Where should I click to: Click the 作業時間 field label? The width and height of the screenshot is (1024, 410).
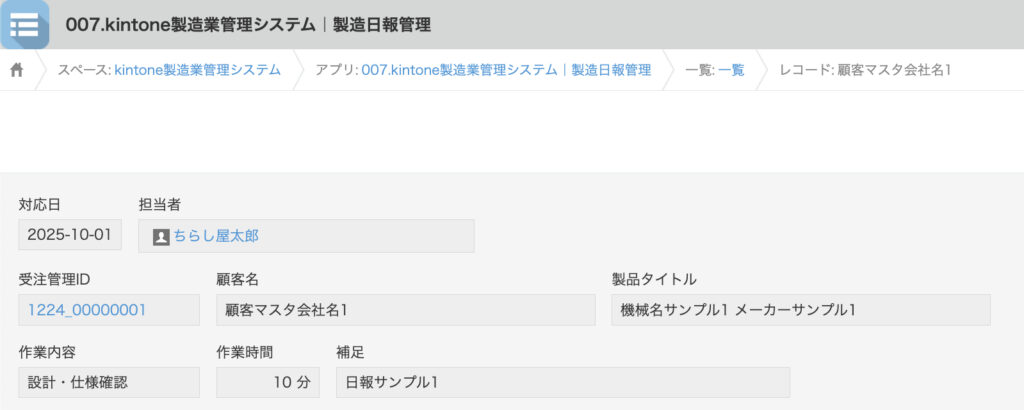(245, 352)
